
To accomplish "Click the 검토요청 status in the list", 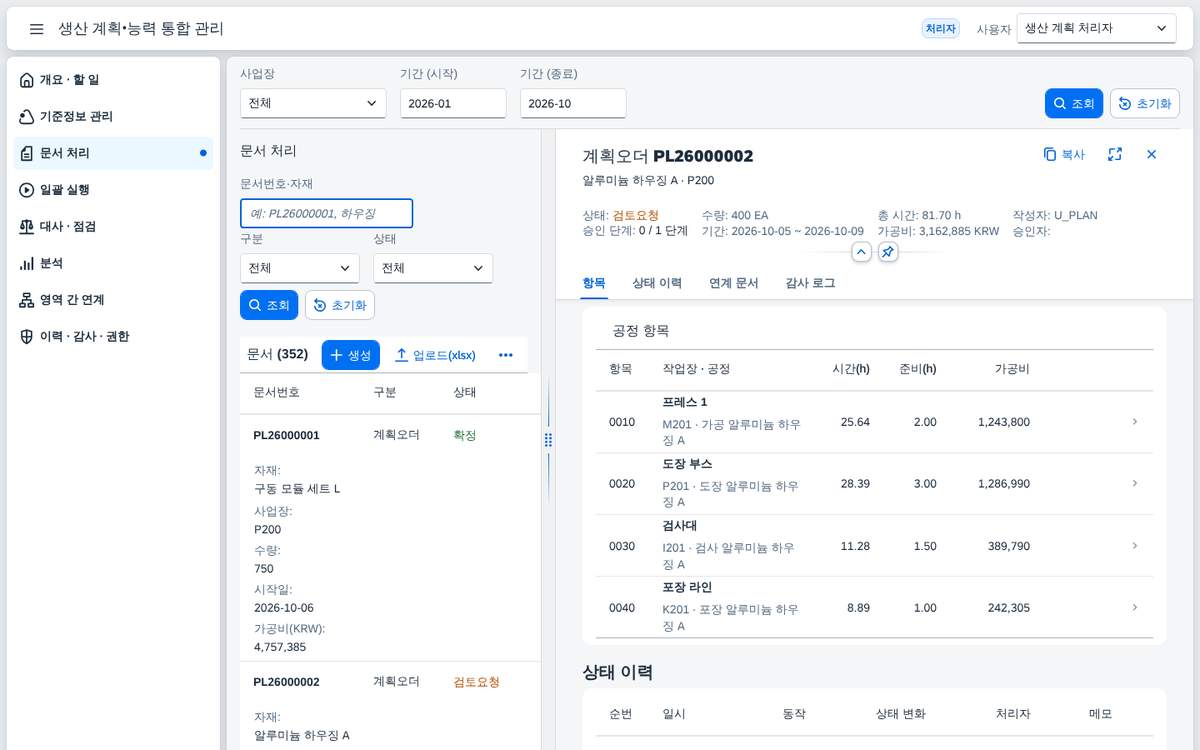I will 476,682.
